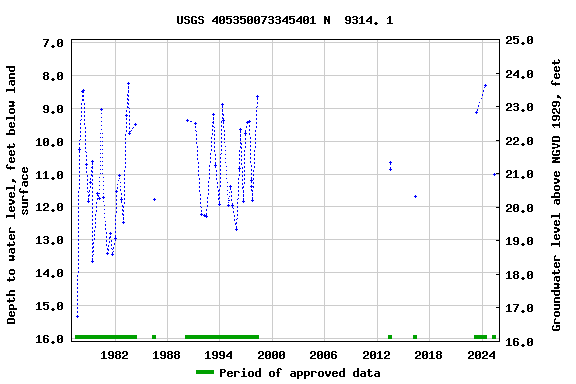Click the 16.0 left axis depth label
The width and height of the screenshot is (576, 384).
[50, 339]
